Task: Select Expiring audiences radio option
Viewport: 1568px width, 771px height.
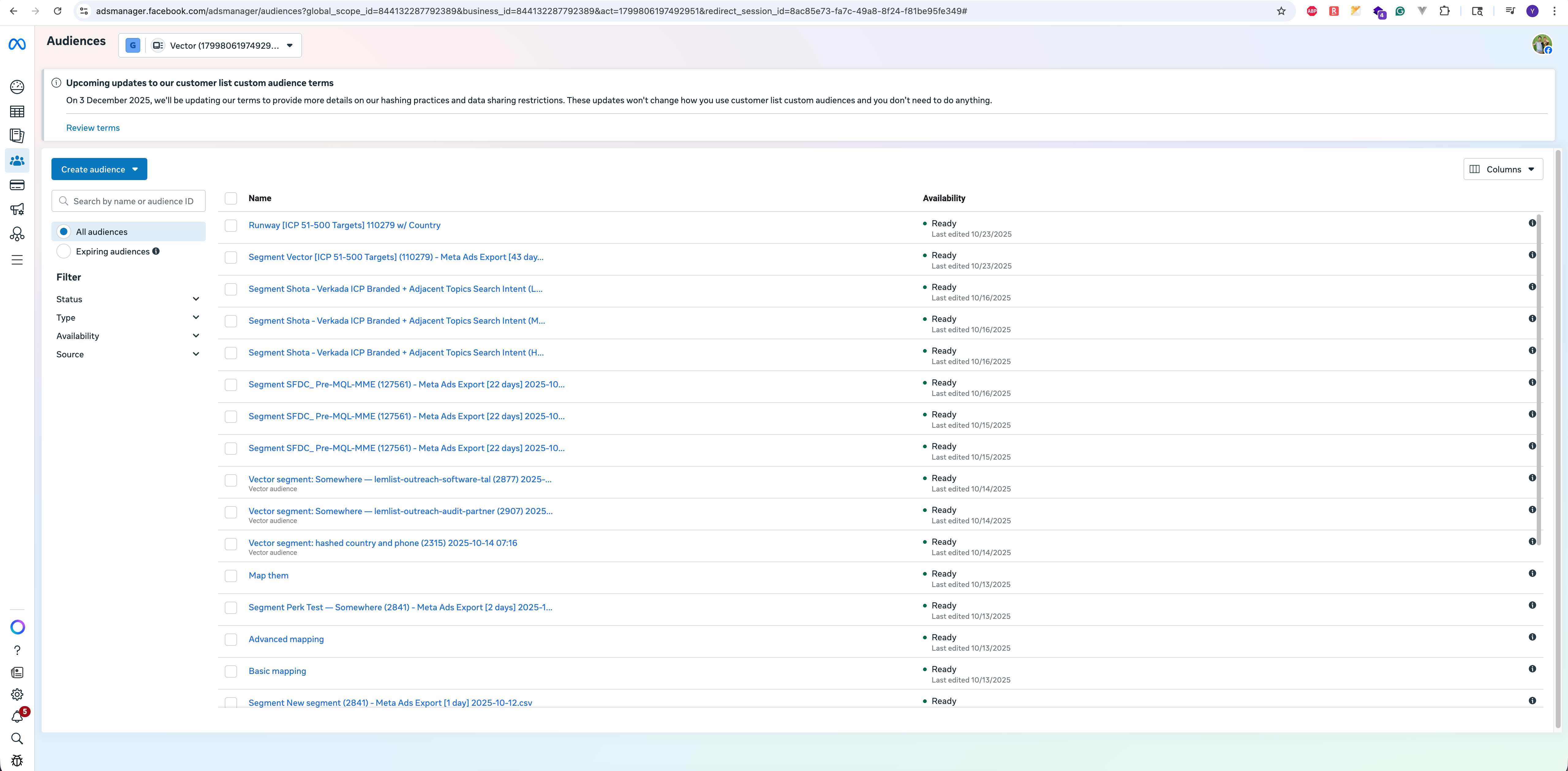Action: (64, 251)
